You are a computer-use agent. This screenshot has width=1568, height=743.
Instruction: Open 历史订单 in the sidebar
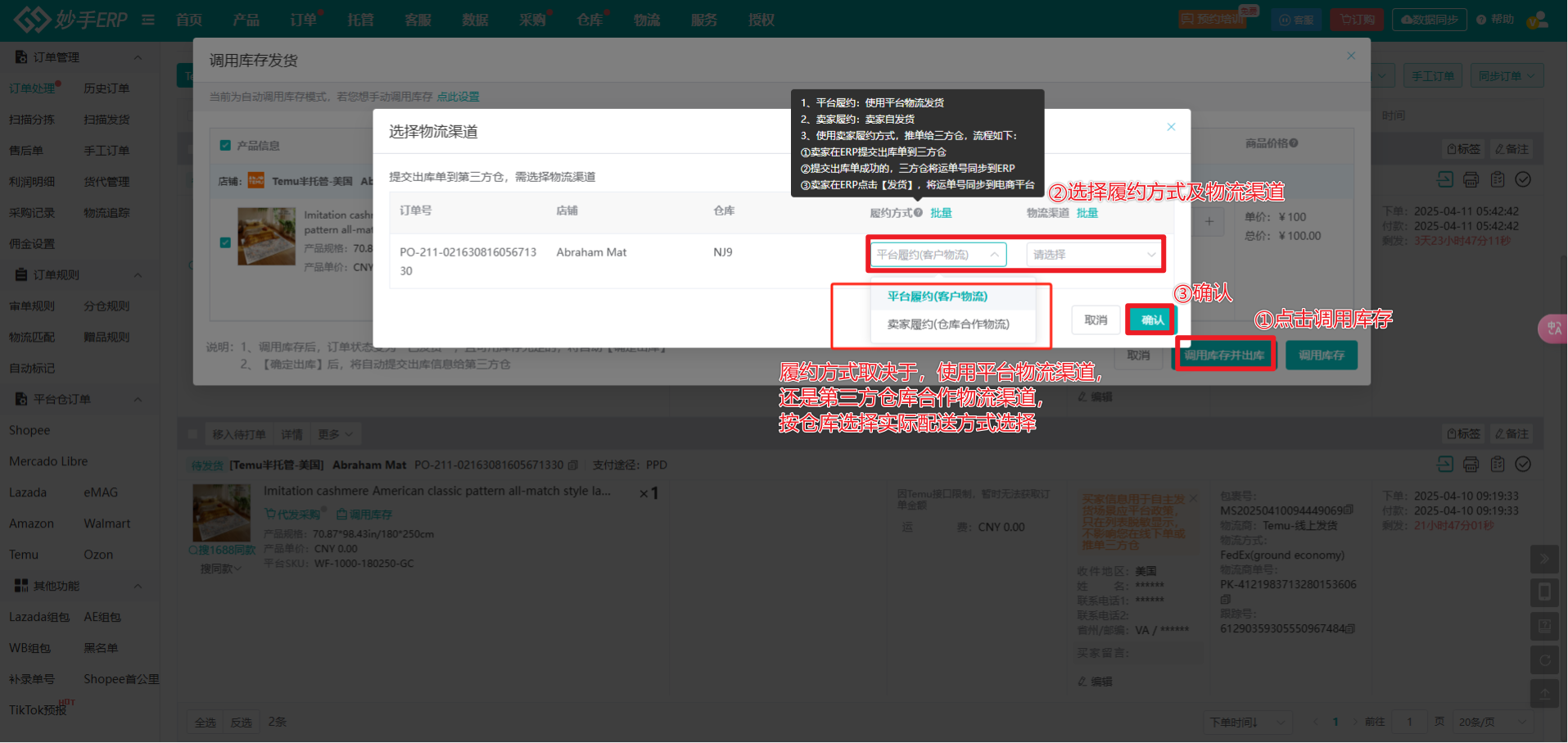point(106,88)
